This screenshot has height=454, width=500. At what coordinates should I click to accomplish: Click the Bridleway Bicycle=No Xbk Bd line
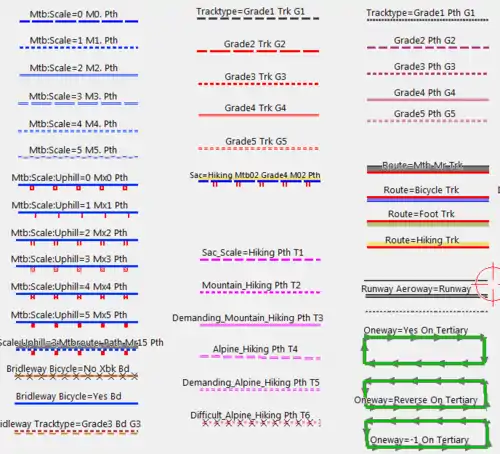coord(76,377)
